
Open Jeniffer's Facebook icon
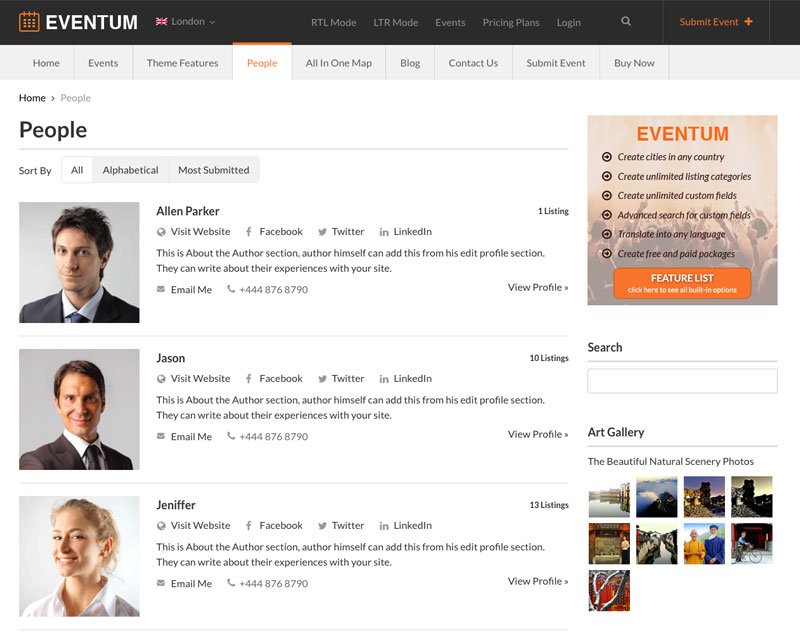coord(248,525)
